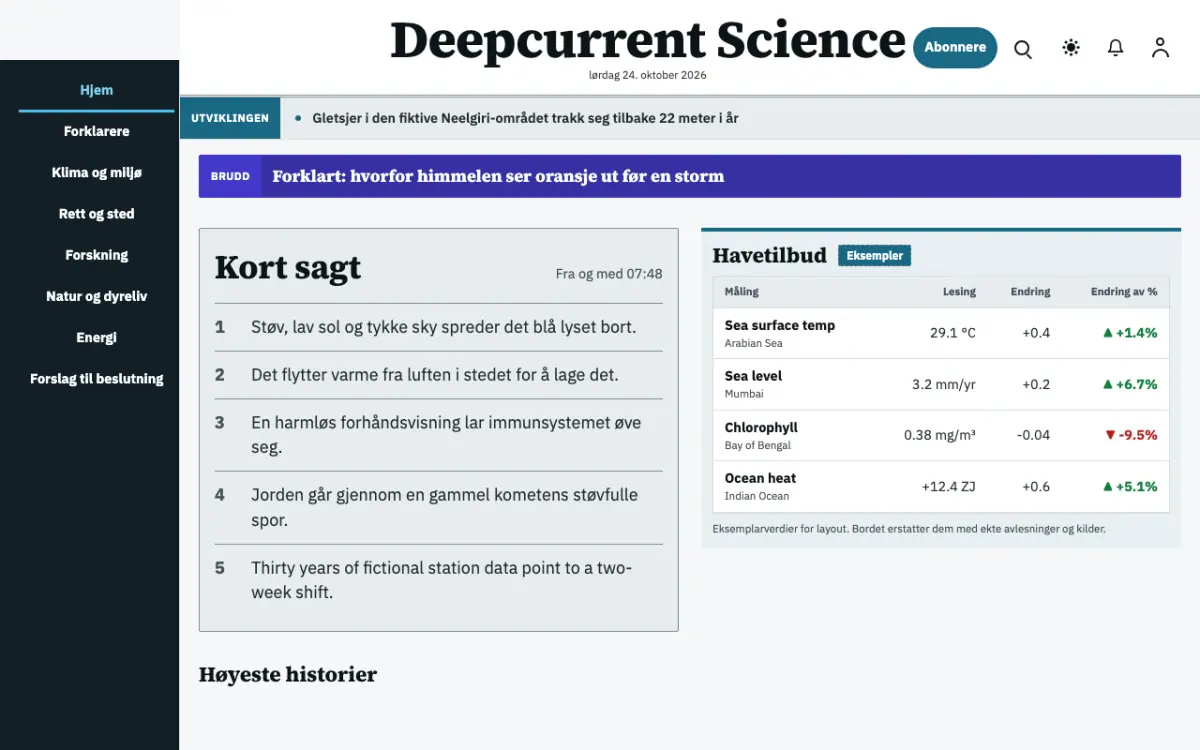Click the 0.38 mg/m³ reading
The image size is (1200, 750).
coord(940,435)
